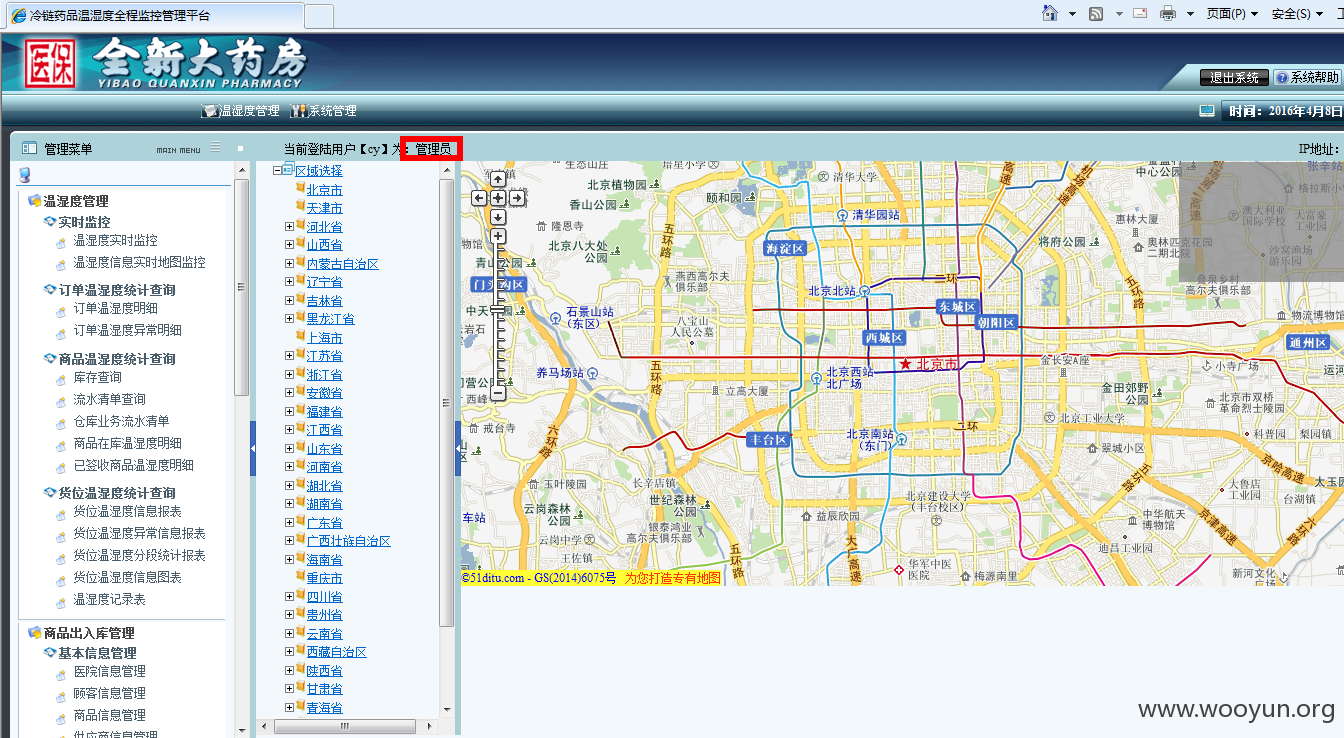Open the Print options dropdown arrow
The image size is (1344, 738).
(x=1190, y=14)
